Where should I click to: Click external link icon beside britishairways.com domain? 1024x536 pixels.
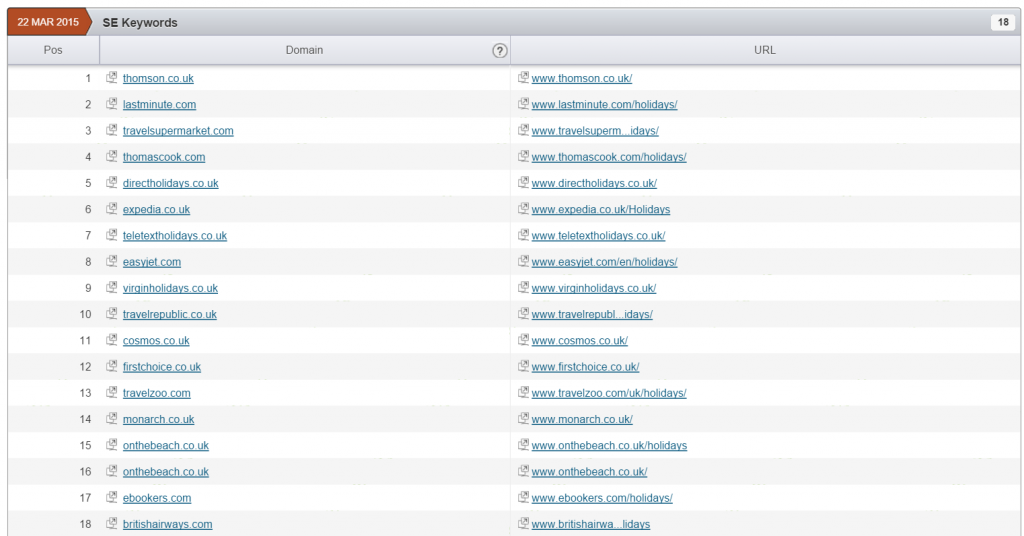click(112, 524)
